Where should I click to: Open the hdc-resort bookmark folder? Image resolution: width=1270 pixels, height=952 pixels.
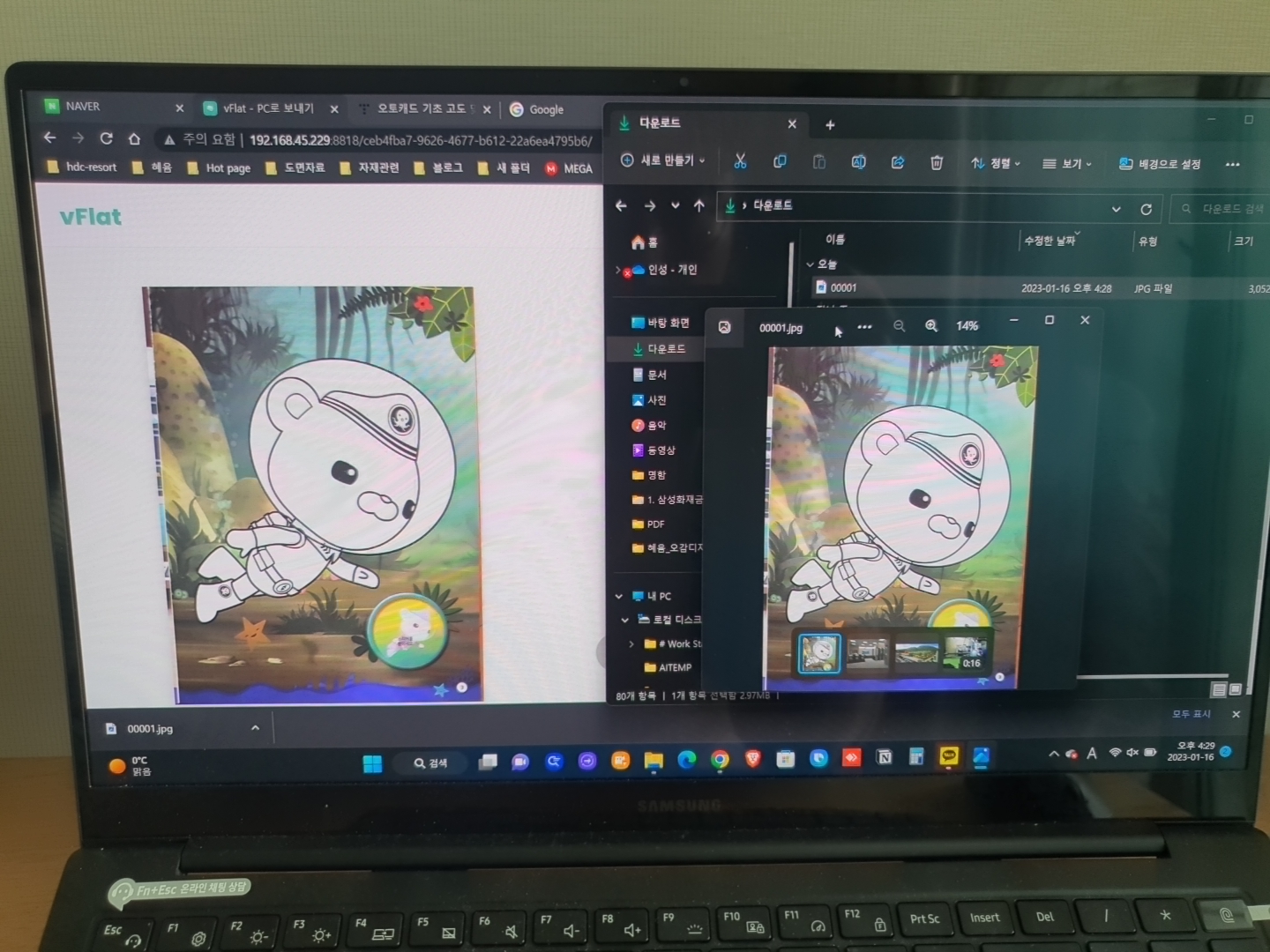point(82,167)
